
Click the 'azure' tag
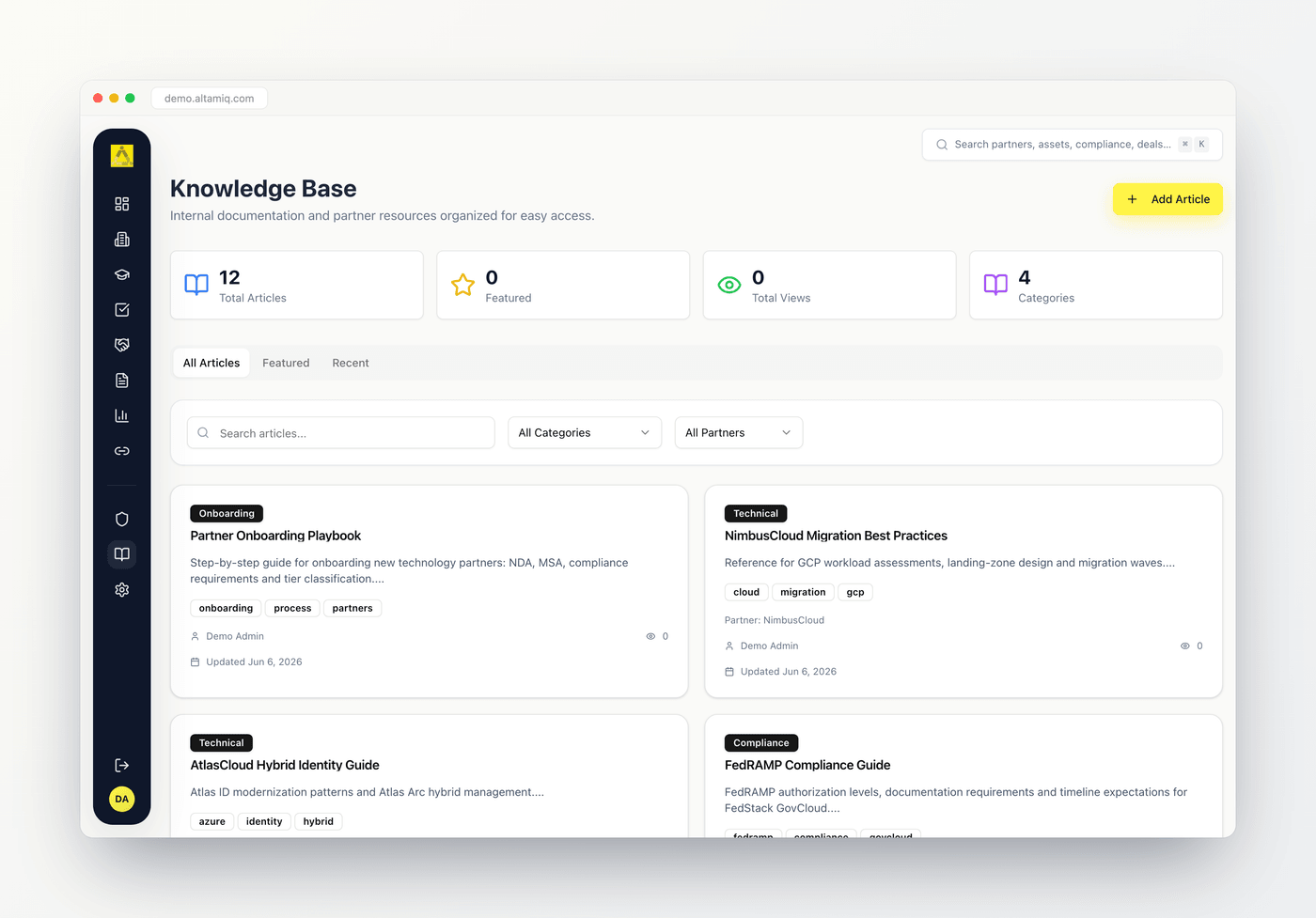(212, 821)
